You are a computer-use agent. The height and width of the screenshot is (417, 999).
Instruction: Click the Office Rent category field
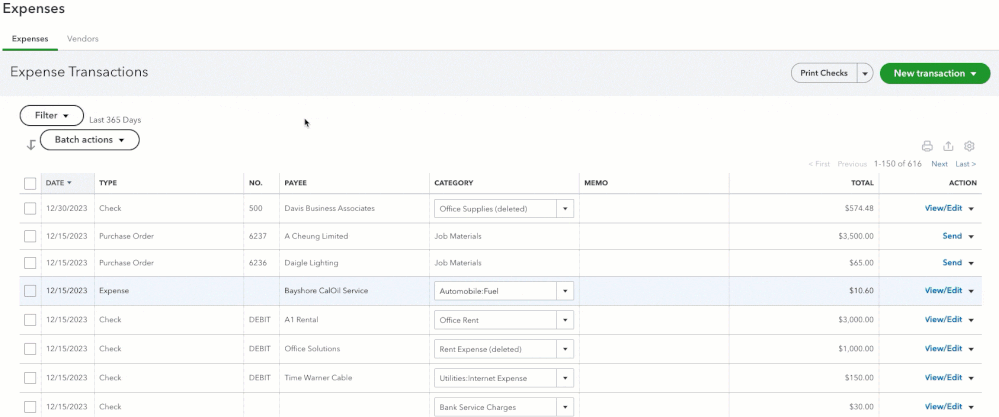coord(495,320)
